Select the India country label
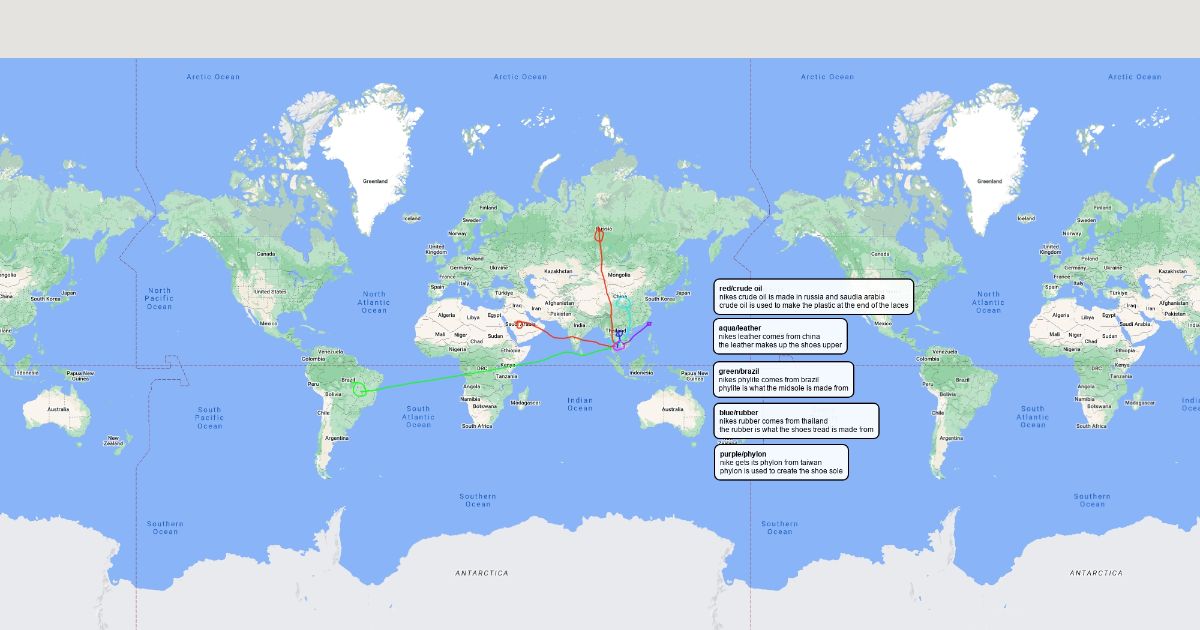 tap(578, 325)
